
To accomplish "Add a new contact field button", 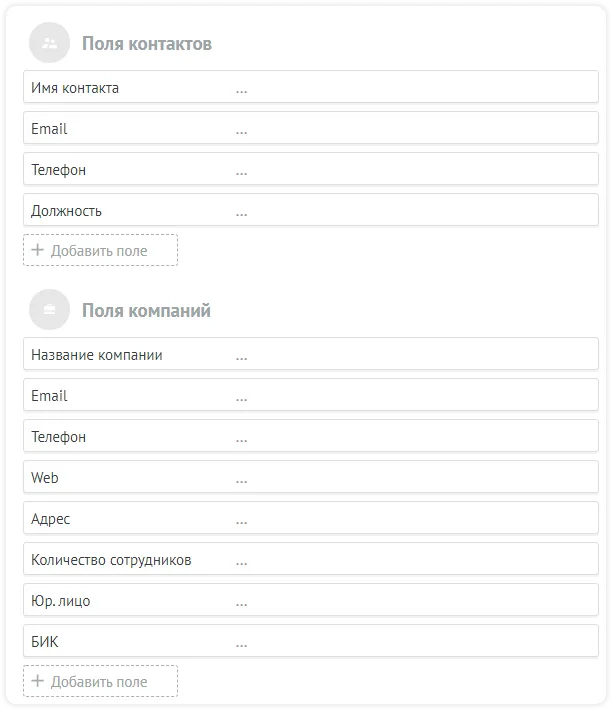I will coord(100,250).
